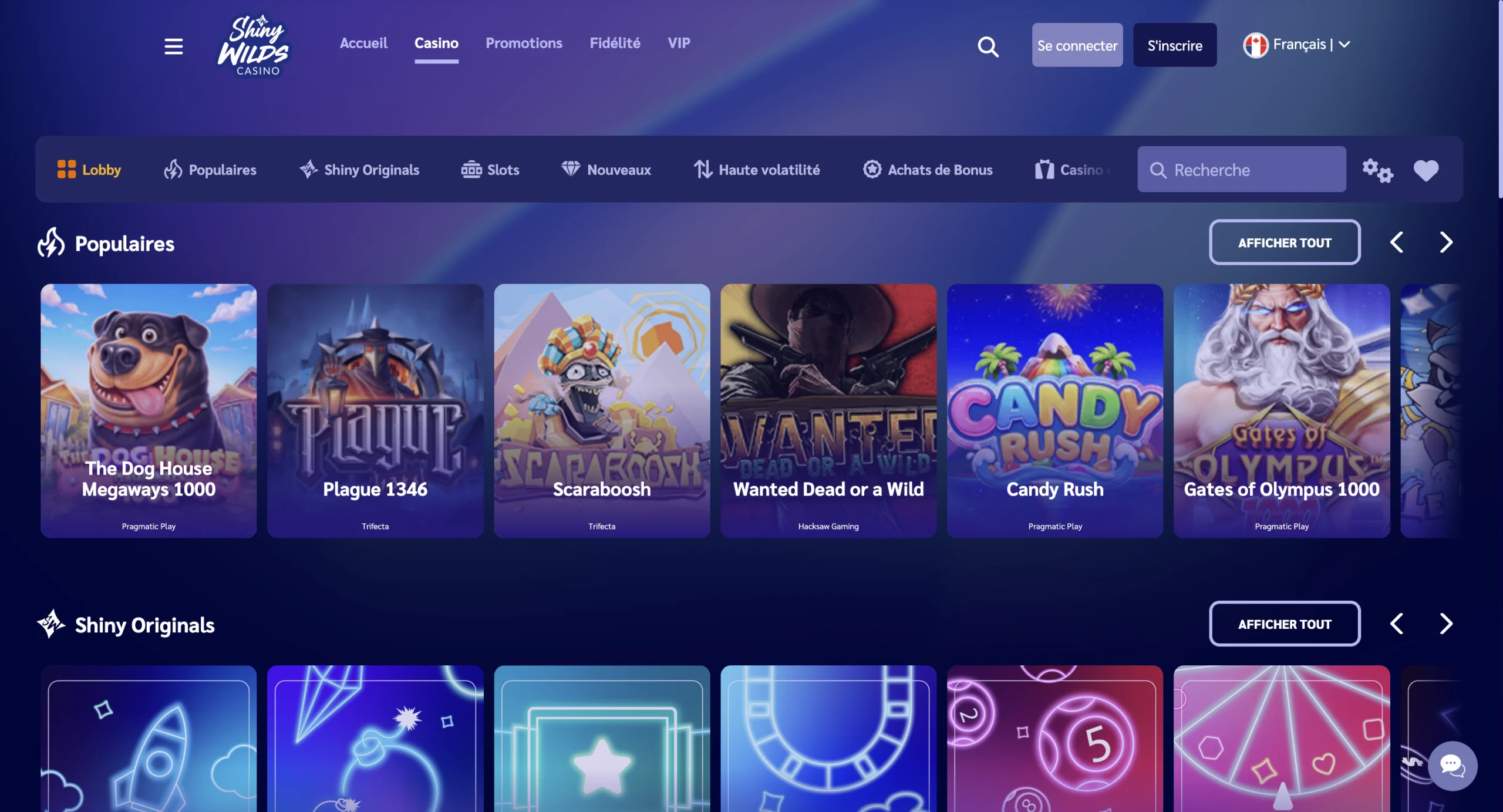Show previous Populaires games
This screenshot has height=812, width=1503.
point(1397,242)
